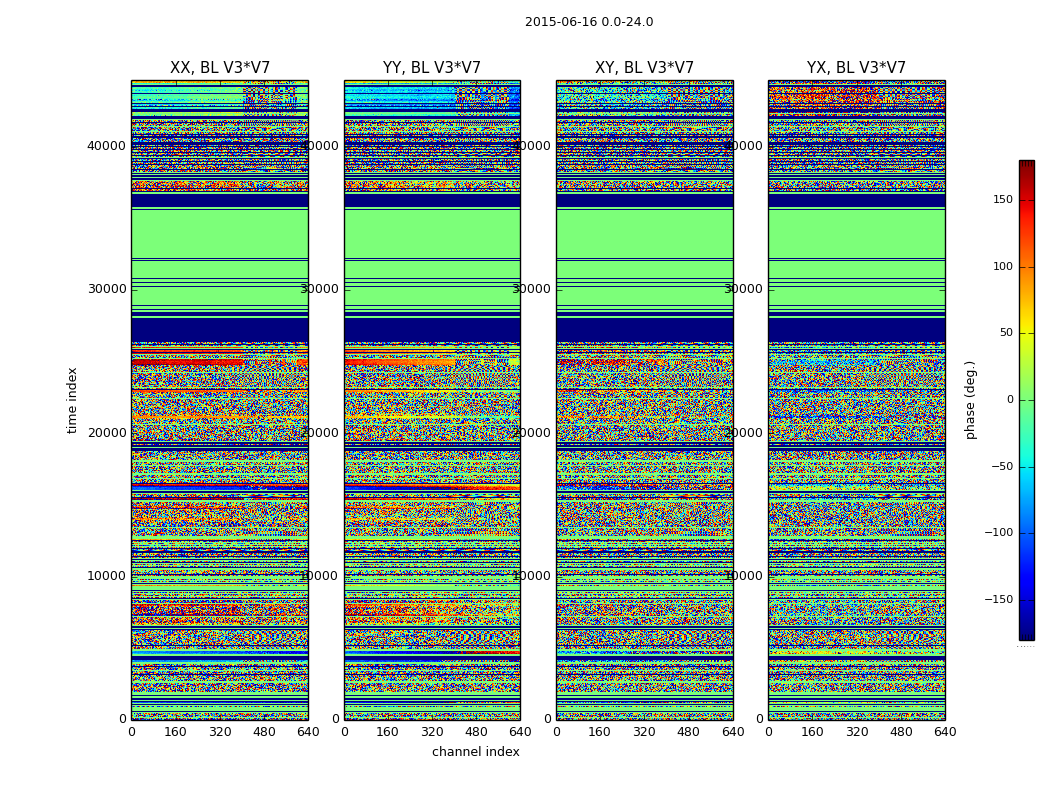This screenshot has height=800, width=1050.
Task: Click the XX, BL V3*V7 subplot title
Action: [x=220, y=68]
